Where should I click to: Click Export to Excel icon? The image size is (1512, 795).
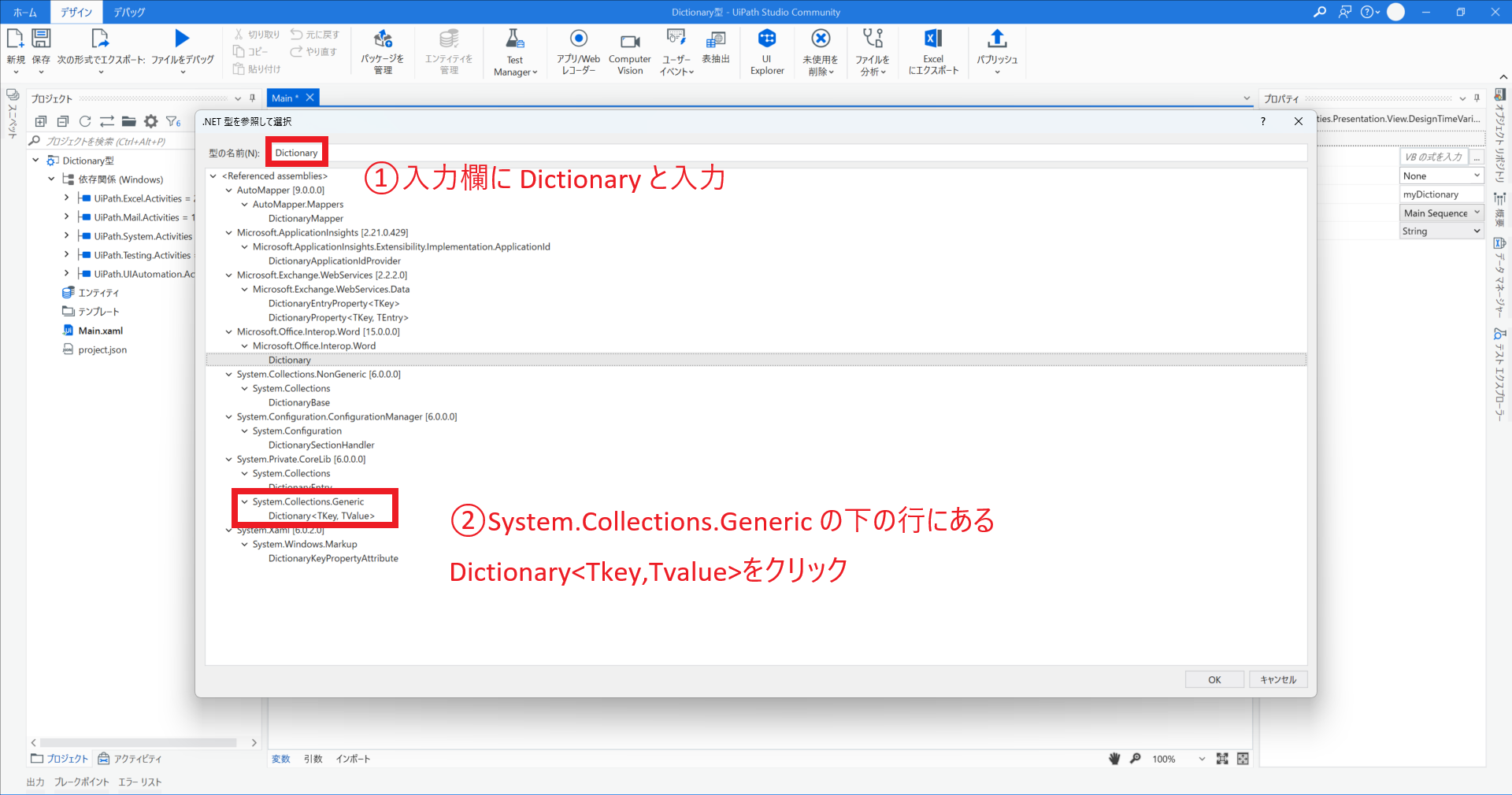pyautogui.click(x=933, y=39)
